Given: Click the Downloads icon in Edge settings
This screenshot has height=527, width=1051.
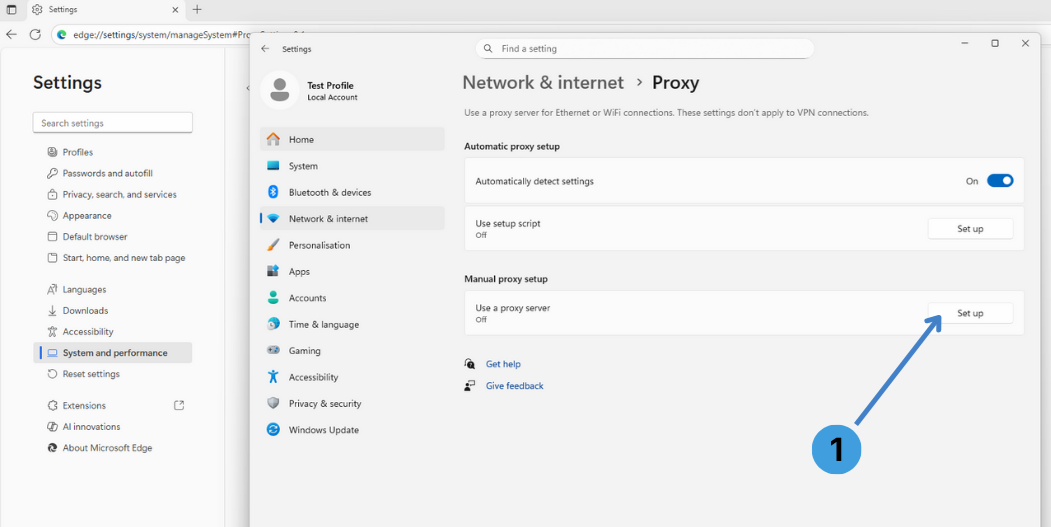Looking at the screenshot, I should [52, 310].
